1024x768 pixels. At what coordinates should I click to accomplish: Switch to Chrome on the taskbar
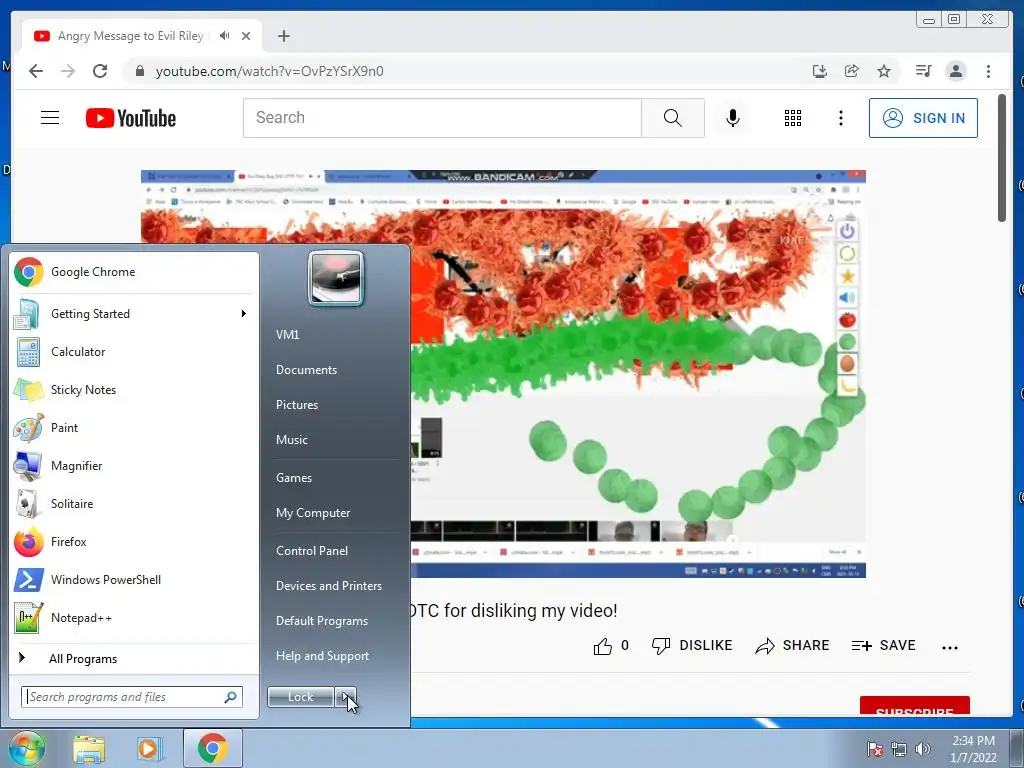(x=213, y=748)
